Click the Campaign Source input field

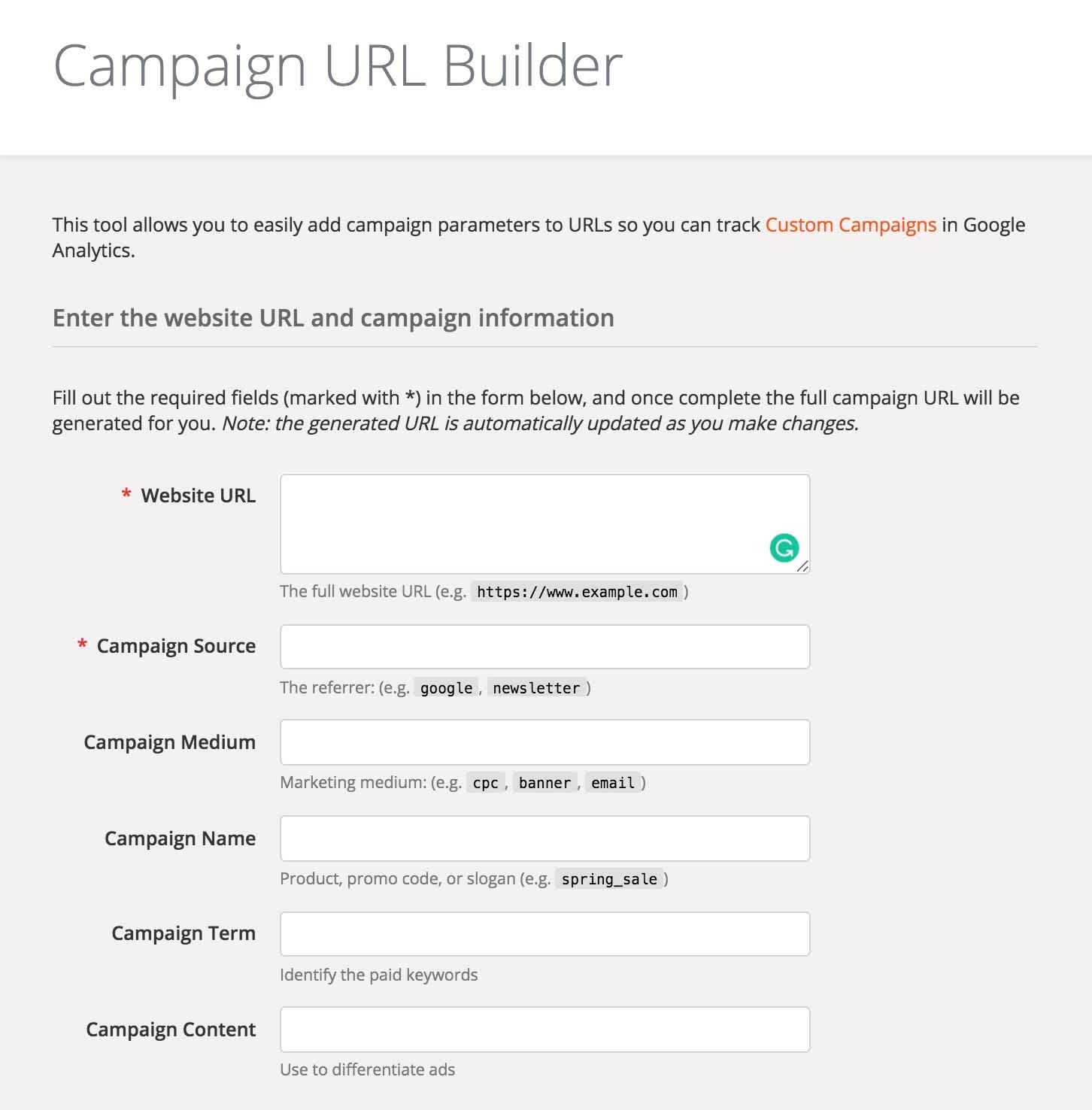(x=545, y=647)
